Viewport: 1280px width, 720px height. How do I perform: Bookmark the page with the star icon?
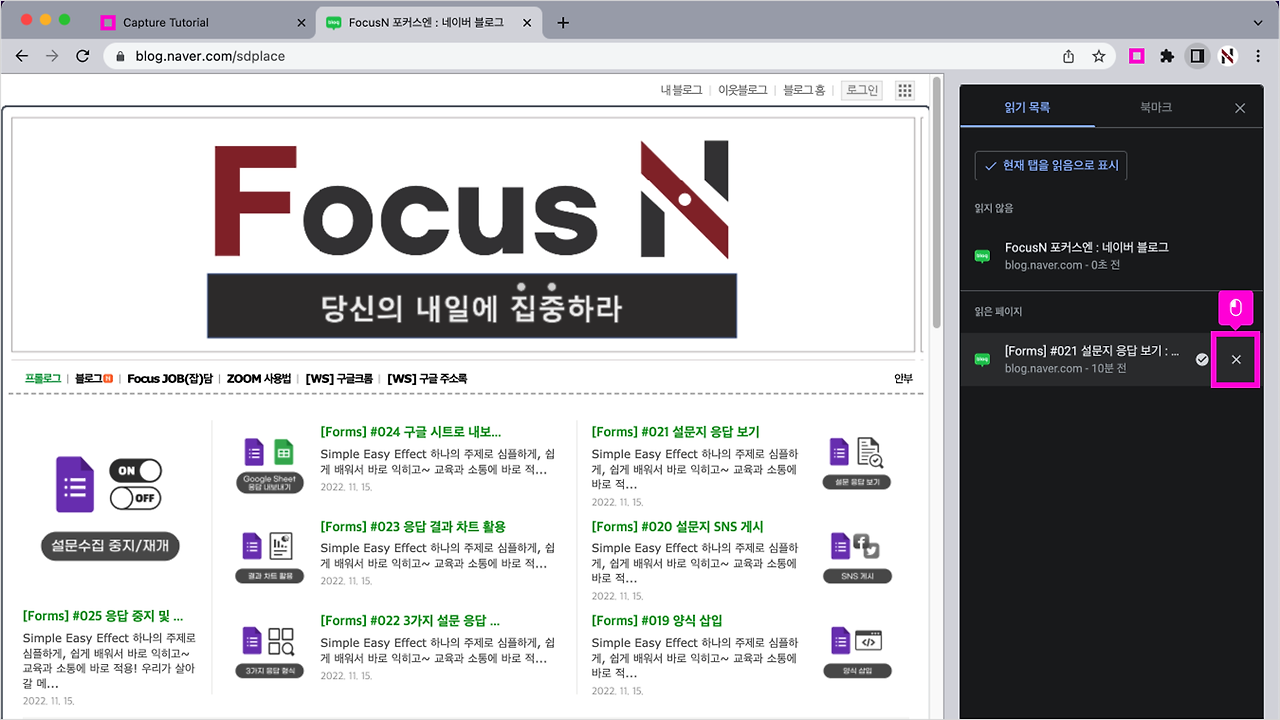1098,57
